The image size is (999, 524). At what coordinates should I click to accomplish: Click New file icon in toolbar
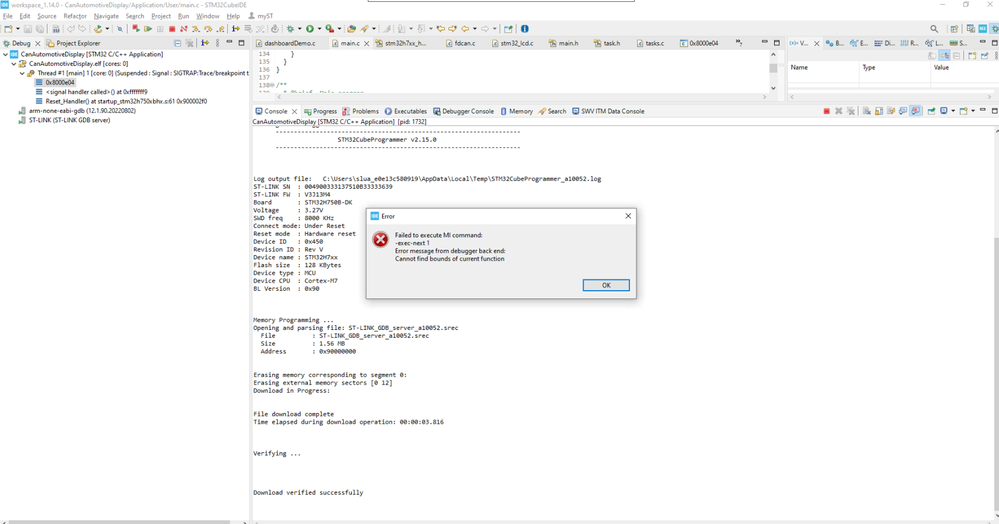(8, 29)
